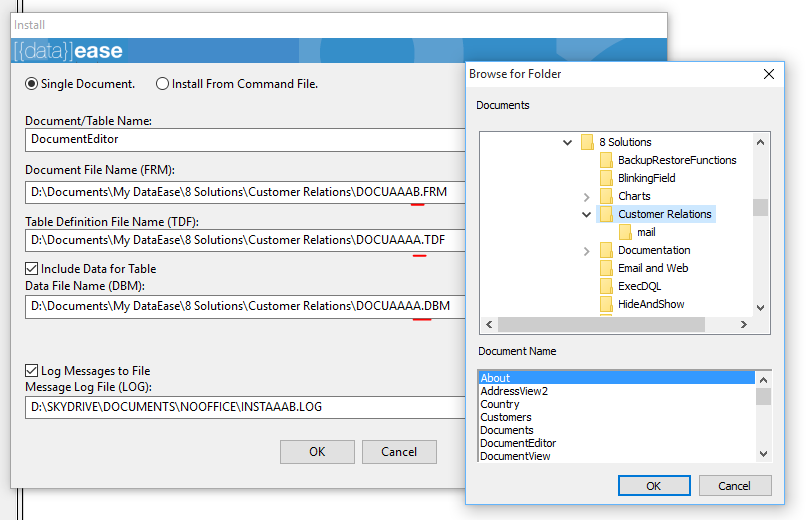This screenshot has width=812, height=520.
Task: Click the Message Log File field
Action: (x=245, y=407)
